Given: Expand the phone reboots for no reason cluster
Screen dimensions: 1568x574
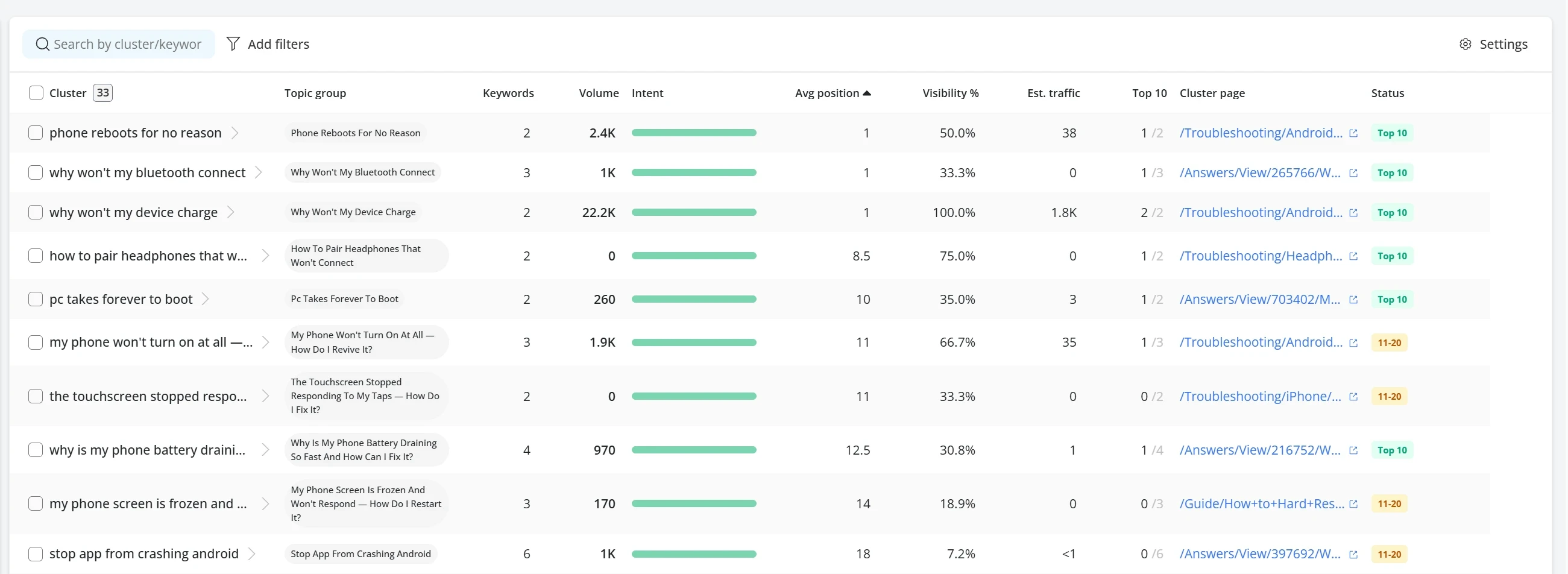Looking at the screenshot, I should pyautogui.click(x=235, y=133).
